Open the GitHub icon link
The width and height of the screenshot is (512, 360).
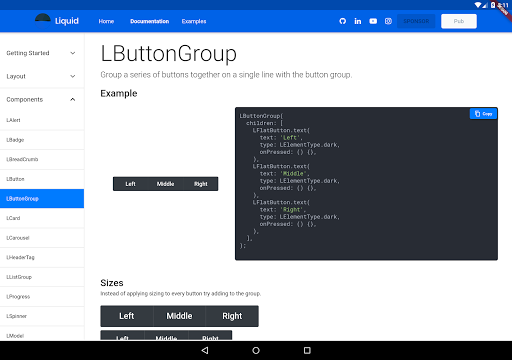point(342,21)
